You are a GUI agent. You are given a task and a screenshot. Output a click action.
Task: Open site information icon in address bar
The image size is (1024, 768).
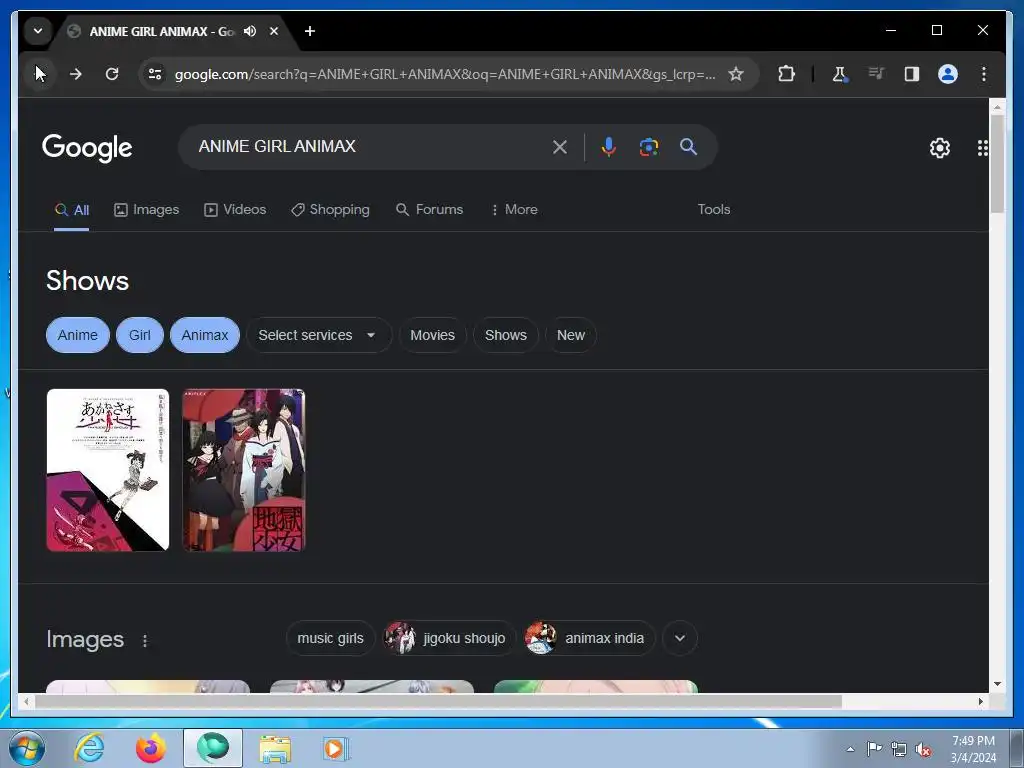pos(155,74)
